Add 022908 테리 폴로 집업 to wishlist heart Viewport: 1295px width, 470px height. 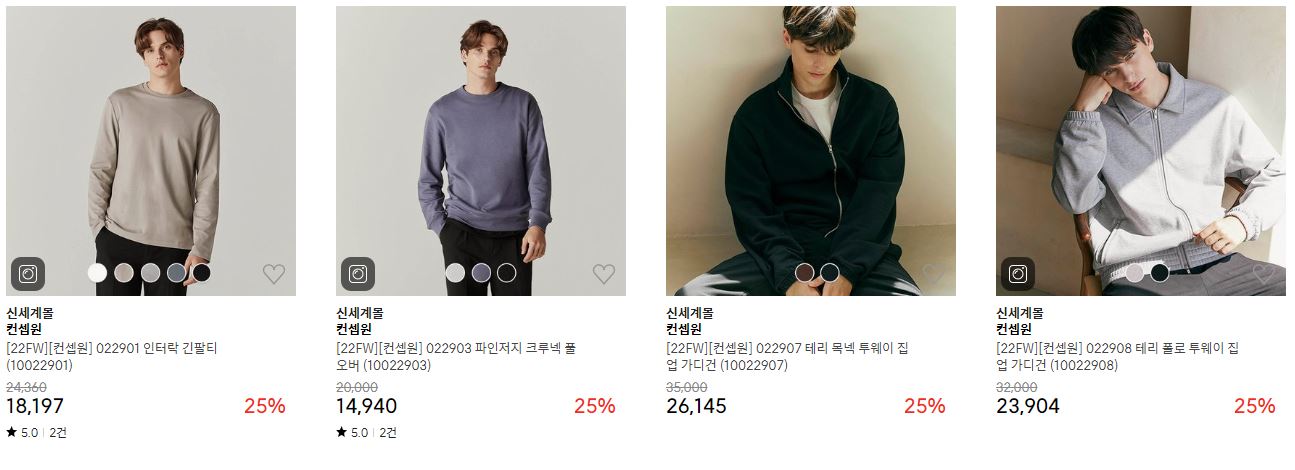click(1264, 273)
